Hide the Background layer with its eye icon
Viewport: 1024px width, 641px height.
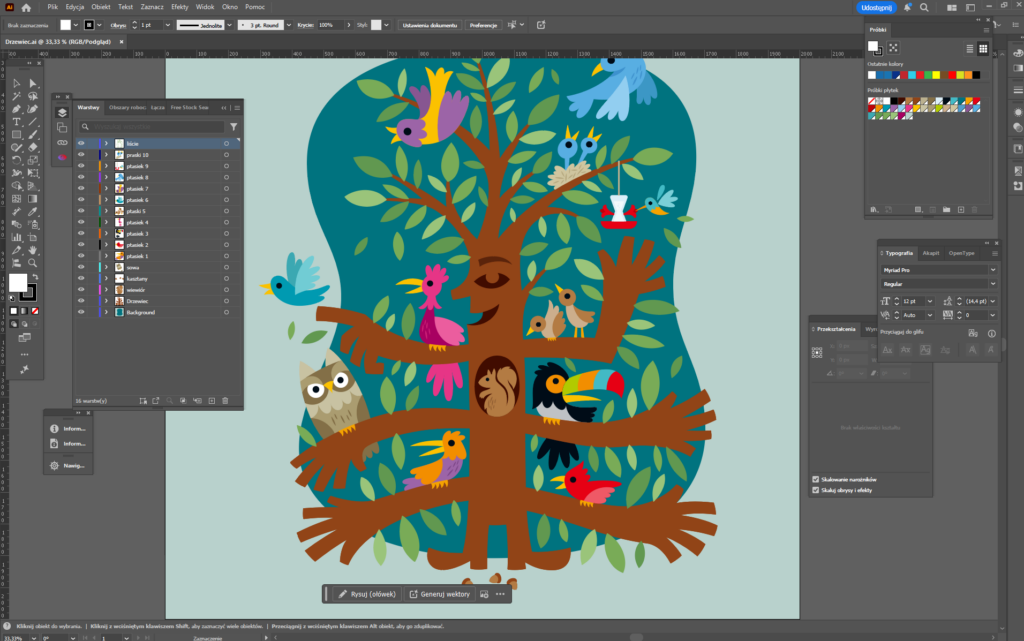point(81,312)
